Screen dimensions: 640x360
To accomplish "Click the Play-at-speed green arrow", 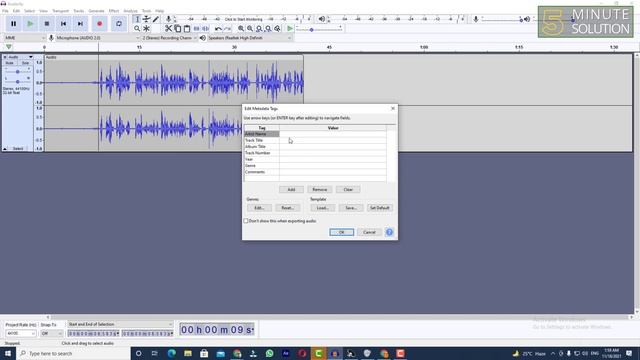I will point(290,29).
